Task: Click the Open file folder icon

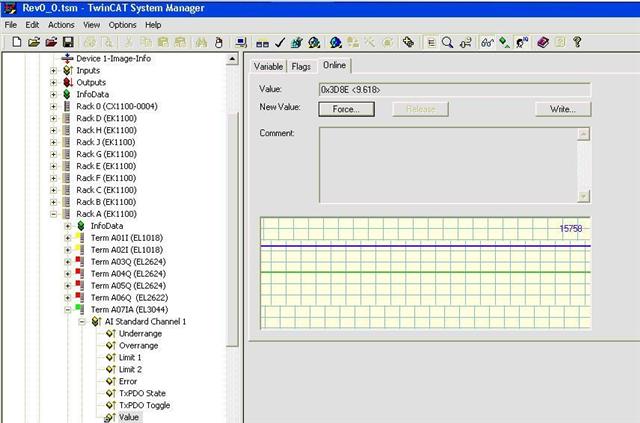Action: [34, 42]
